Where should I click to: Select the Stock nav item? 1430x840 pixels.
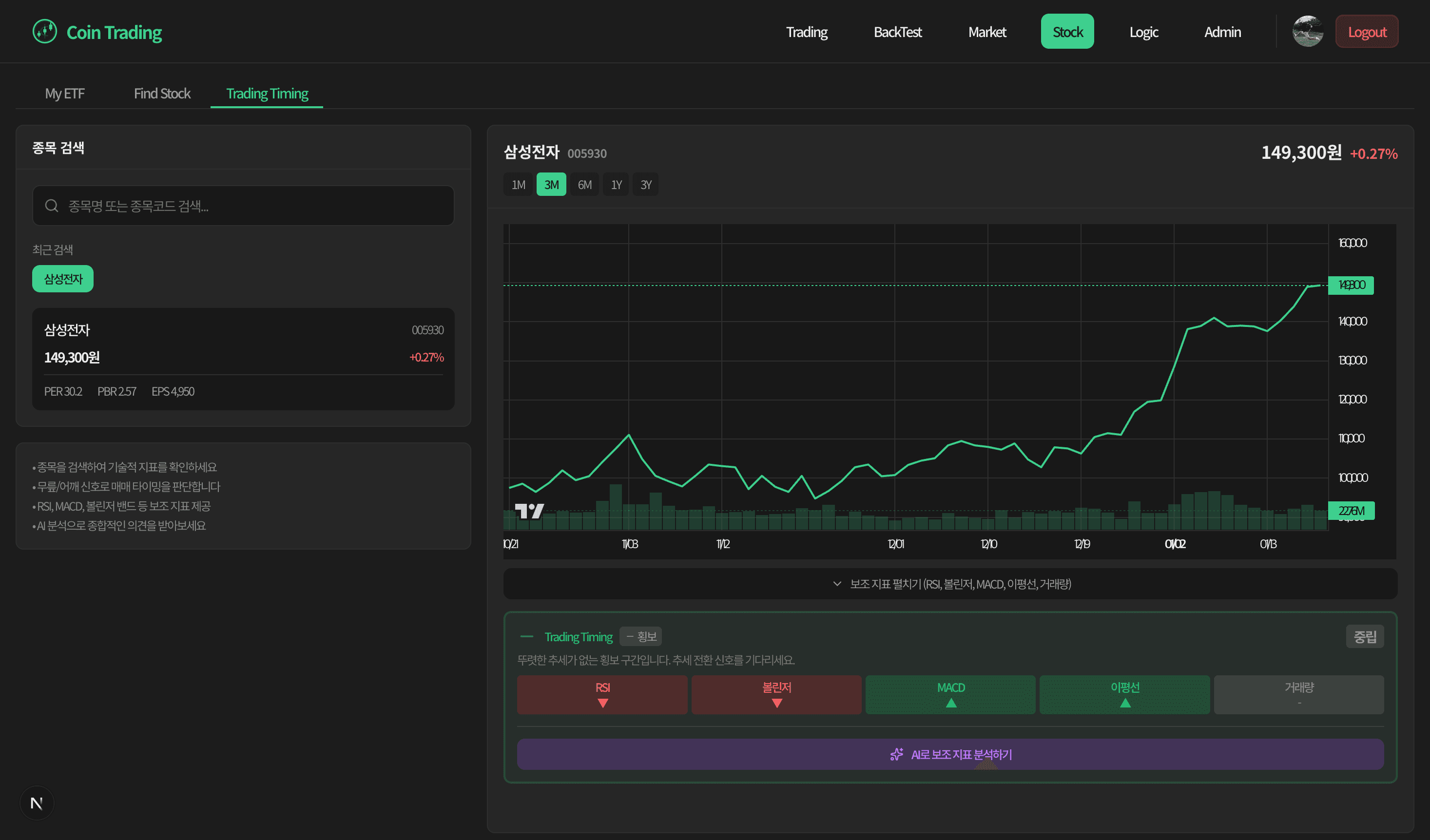1067,32
